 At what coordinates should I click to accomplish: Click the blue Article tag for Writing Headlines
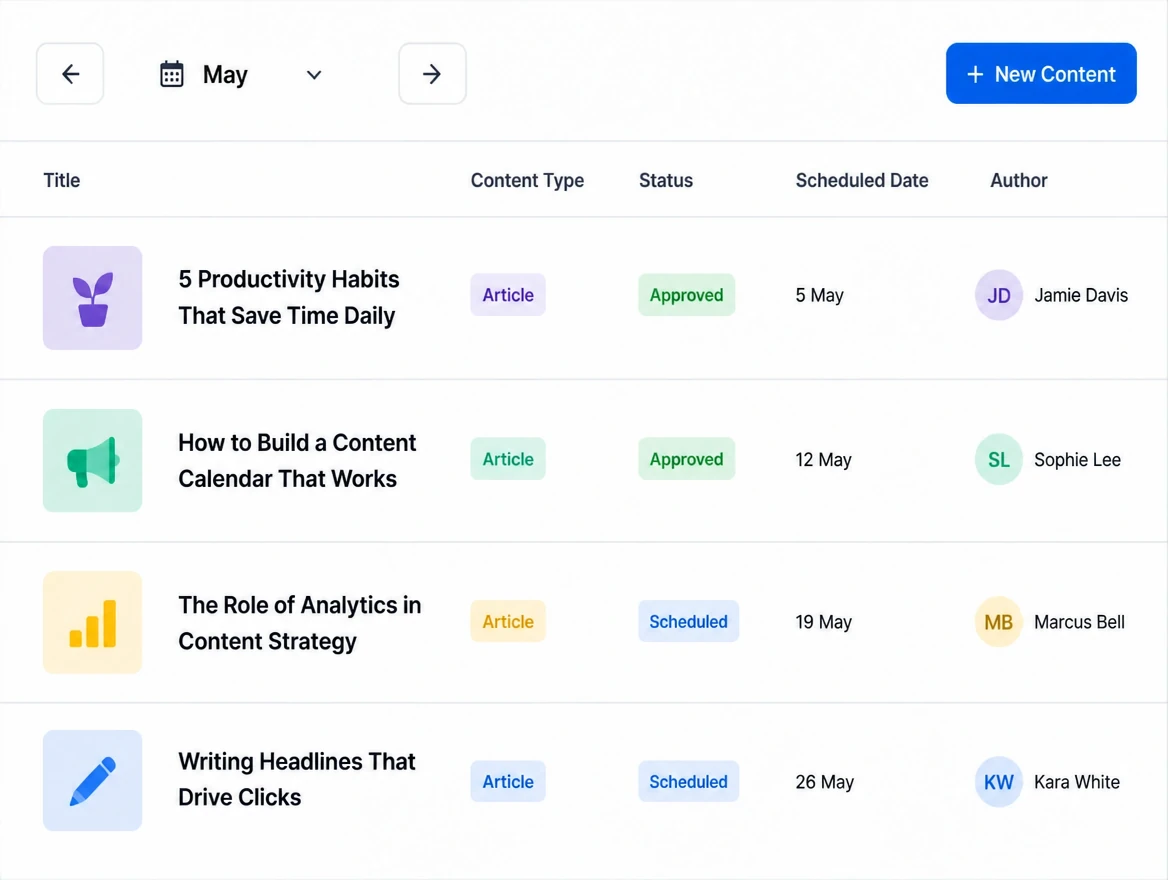coord(508,782)
